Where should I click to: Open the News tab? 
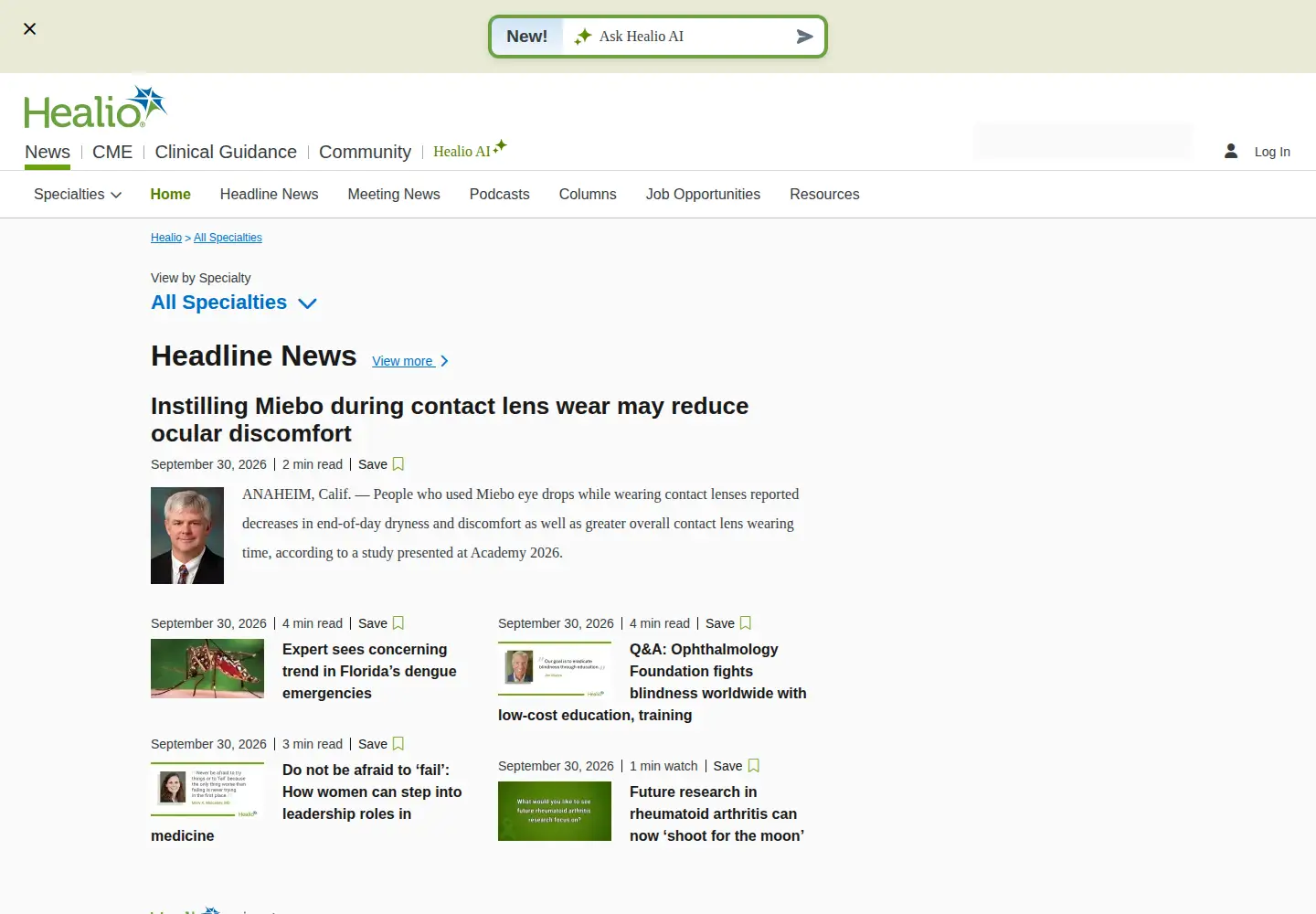[x=48, y=152]
